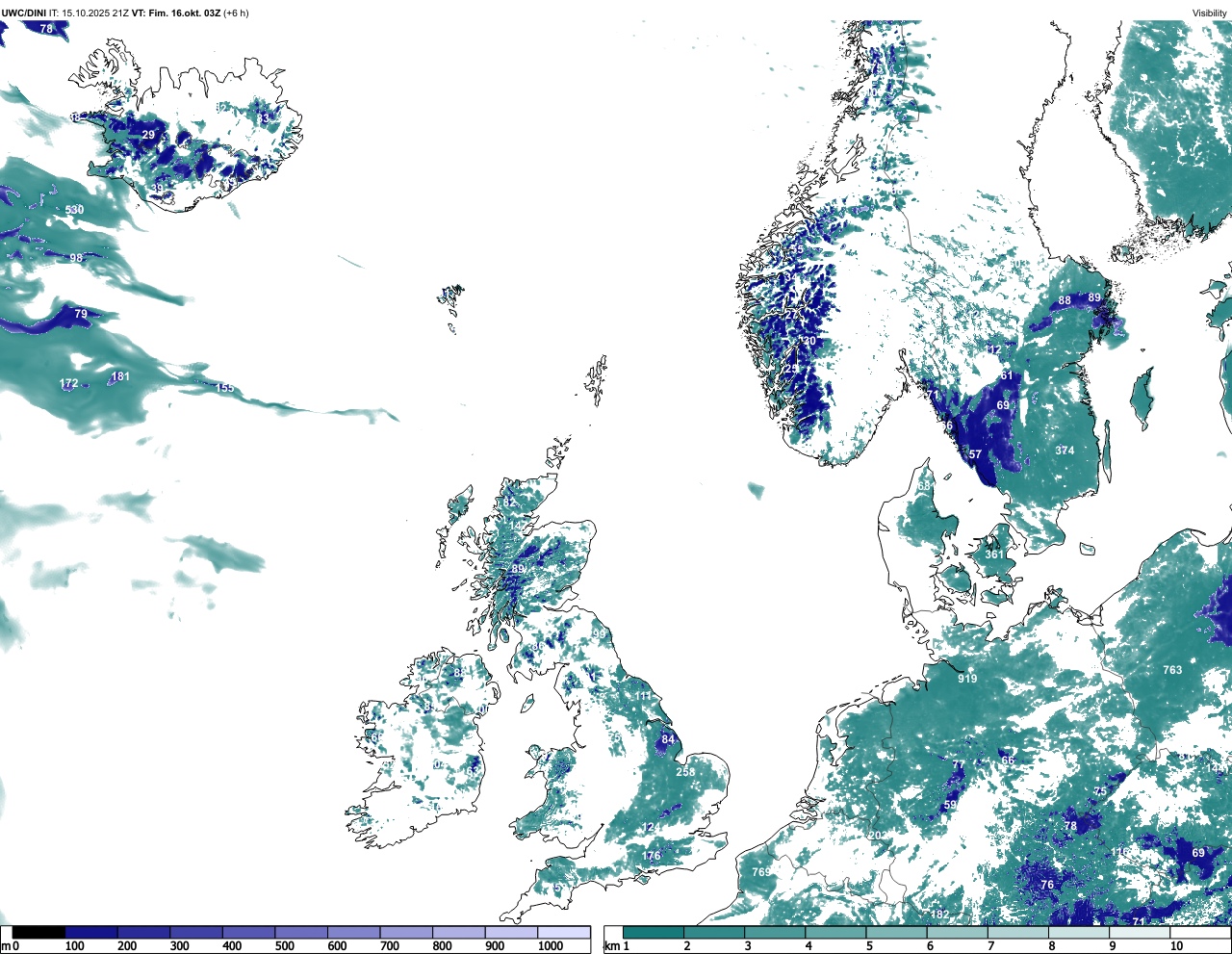Click the '176' value near England's south coast
1232x954 pixels.
coord(652,856)
